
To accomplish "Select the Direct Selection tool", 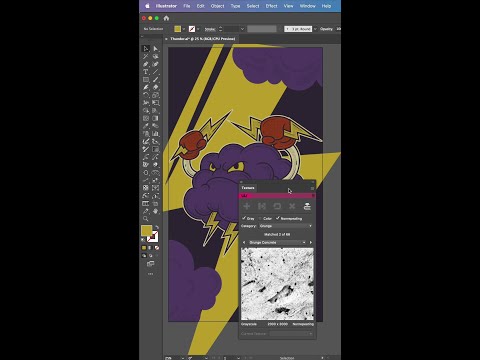I will point(155,49).
